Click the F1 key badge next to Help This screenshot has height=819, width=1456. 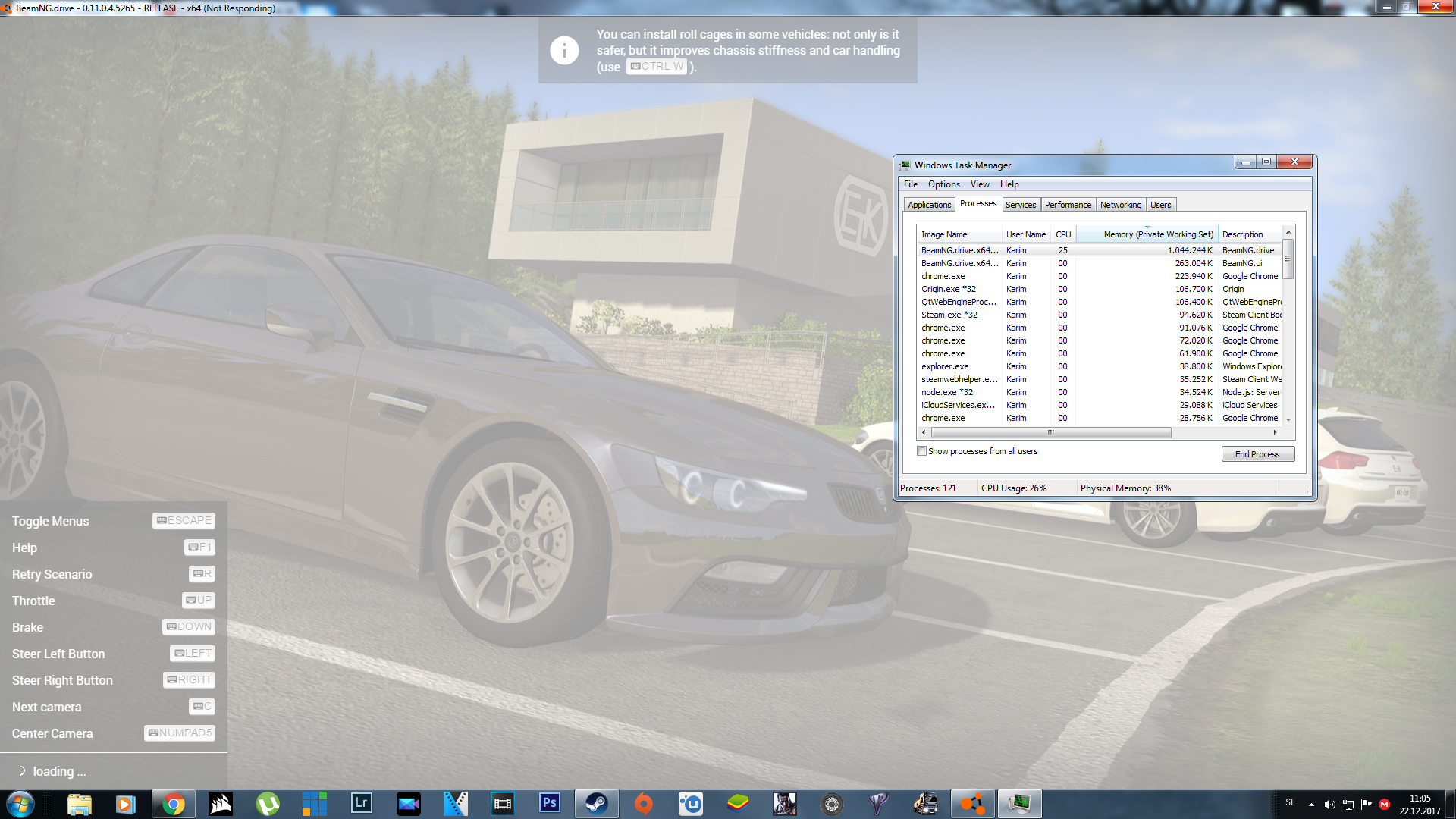coord(200,548)
